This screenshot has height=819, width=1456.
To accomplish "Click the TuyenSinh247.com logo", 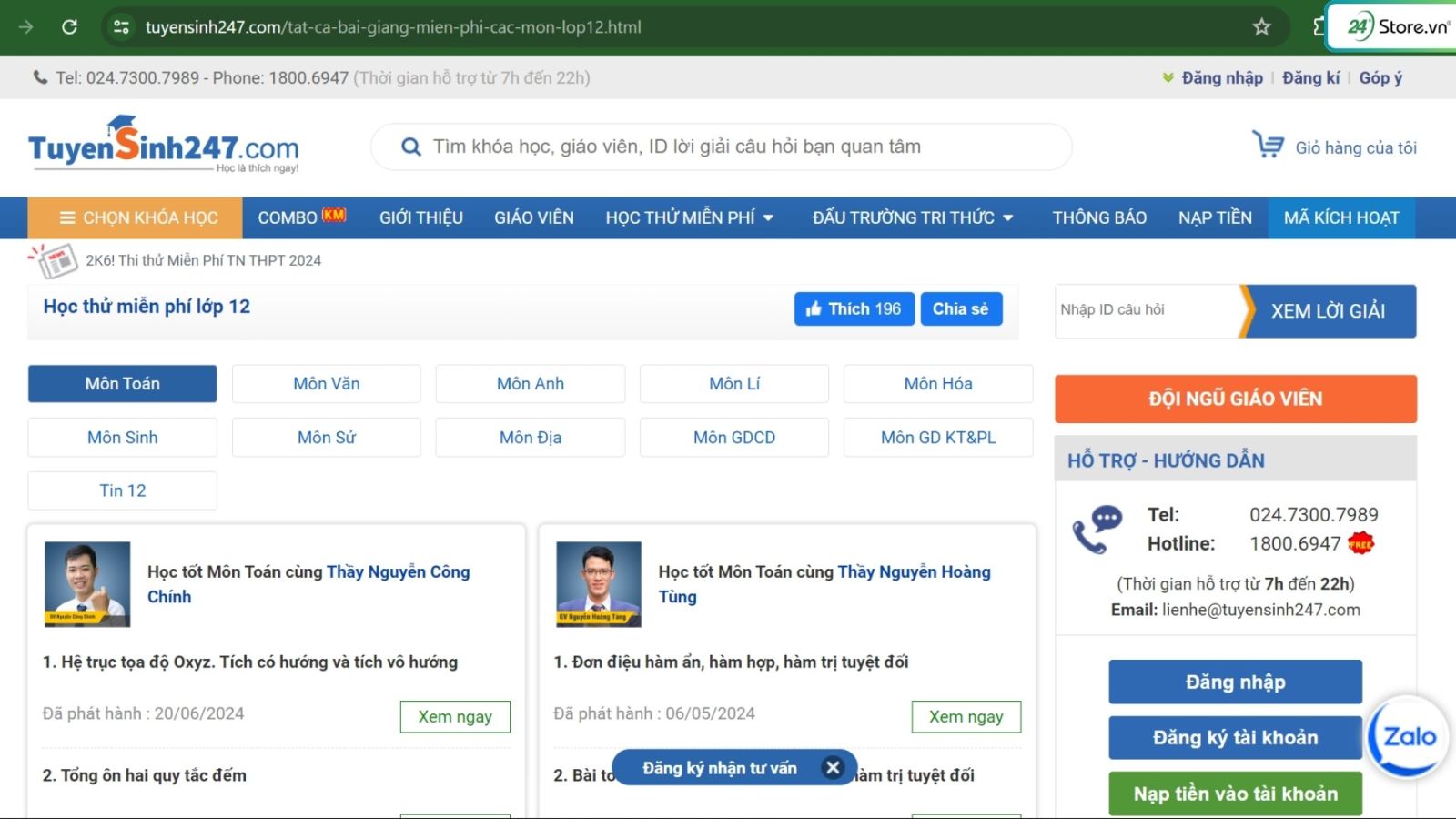I will coord(164,145).
